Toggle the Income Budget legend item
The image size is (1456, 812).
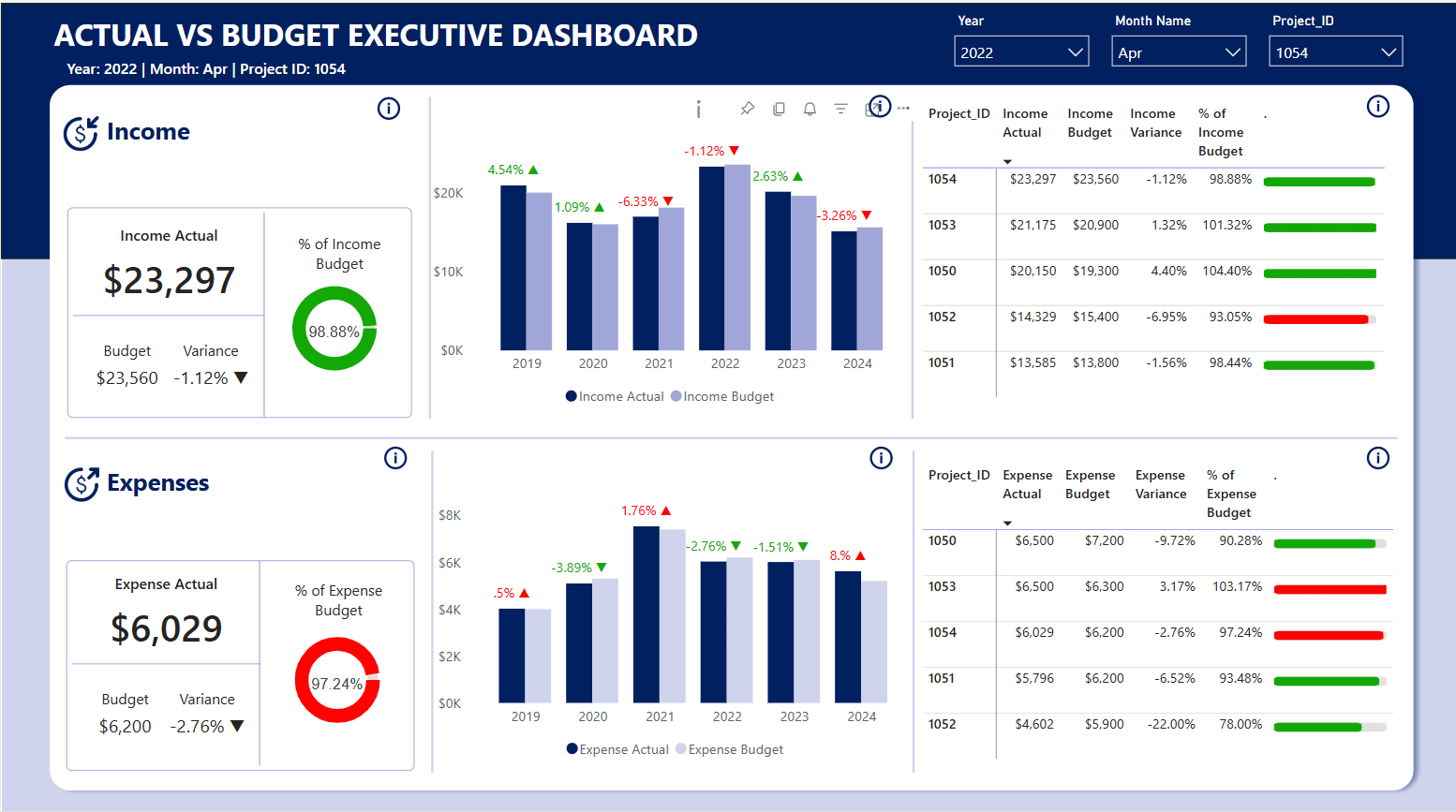tap(722, 397)
